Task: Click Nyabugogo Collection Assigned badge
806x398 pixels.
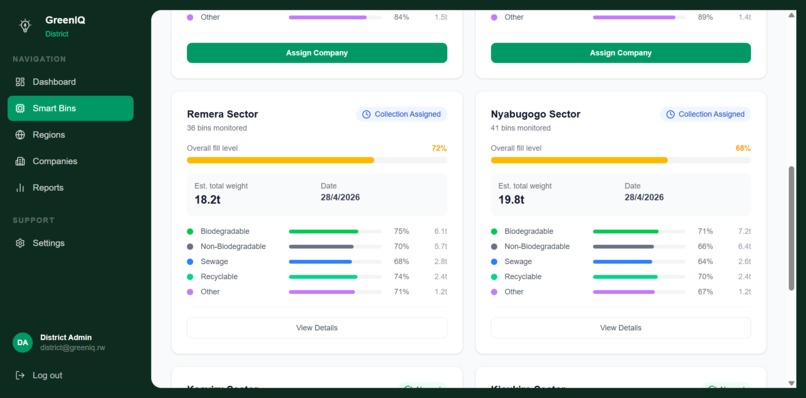Action: coord(705,114)
